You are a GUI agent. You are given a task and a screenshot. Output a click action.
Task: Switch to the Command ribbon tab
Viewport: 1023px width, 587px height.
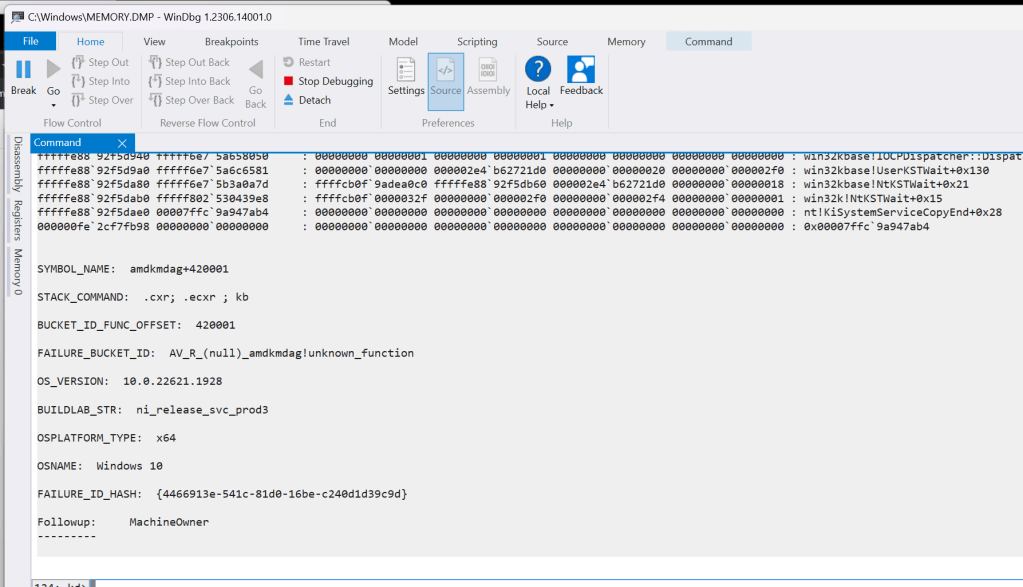pos(709,41)
